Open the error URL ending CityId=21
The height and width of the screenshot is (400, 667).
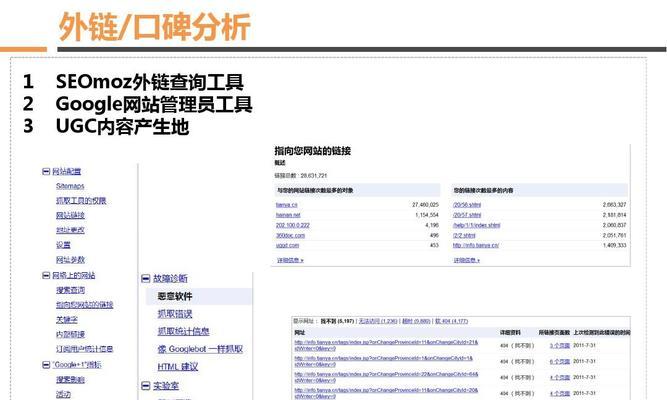(x=386, y=345)
